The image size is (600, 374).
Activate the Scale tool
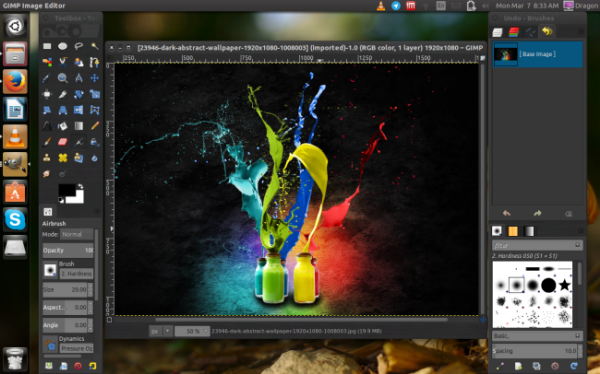[x=95, y=94]
